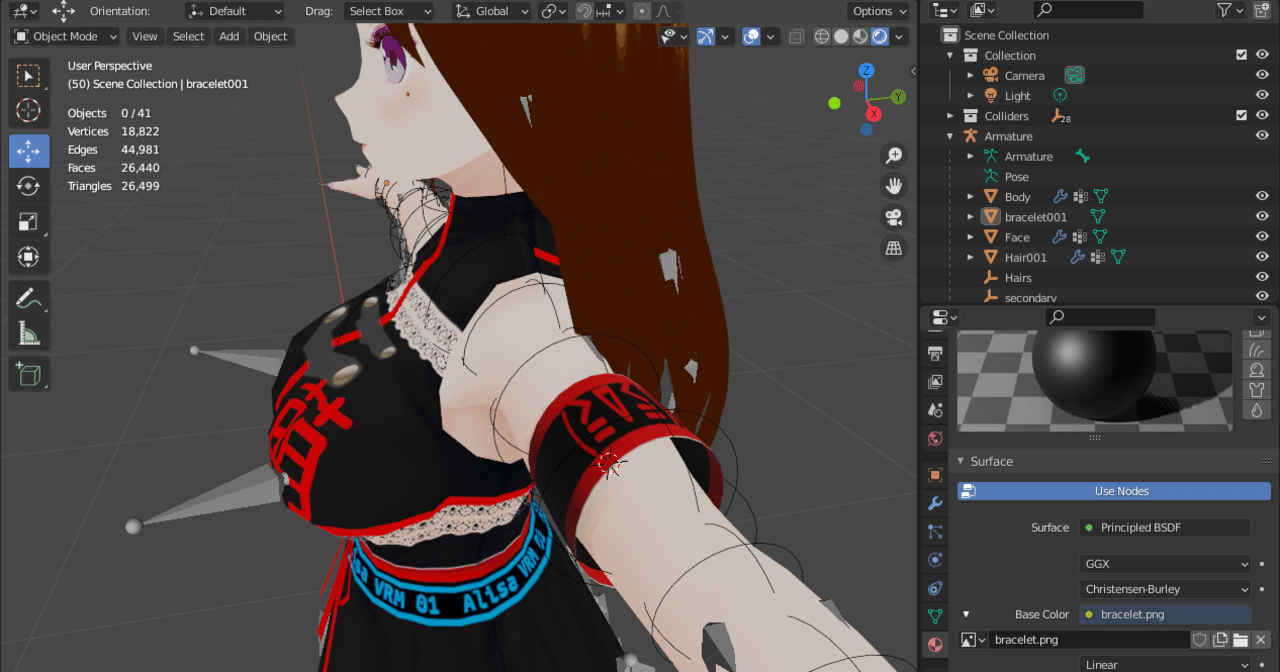Toggle X-Ray mode in the viewport
The image size is (1280, 672).
pos(796,36)
